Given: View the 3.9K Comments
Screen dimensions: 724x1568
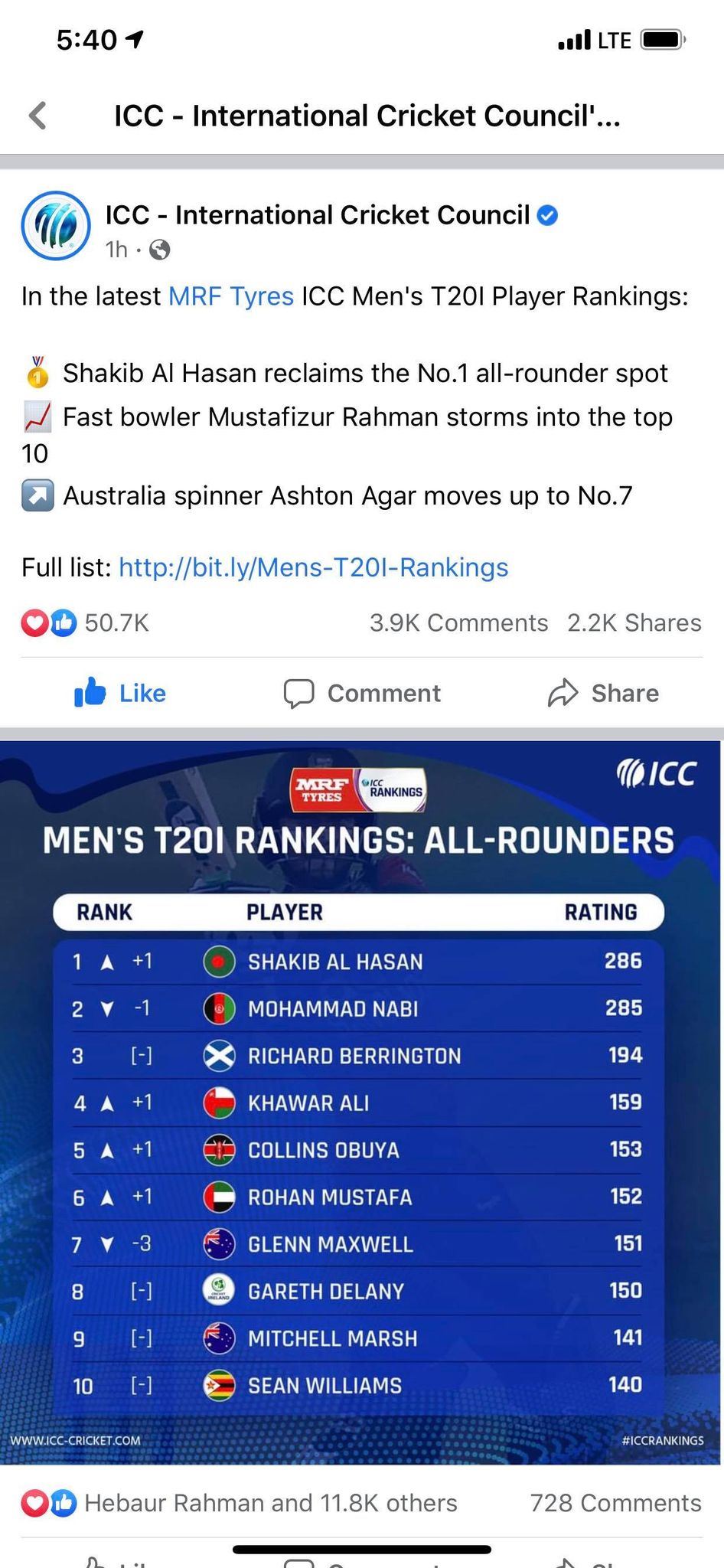Looking at the screenshot, I should pyautogui.click(x=458, y=623).
